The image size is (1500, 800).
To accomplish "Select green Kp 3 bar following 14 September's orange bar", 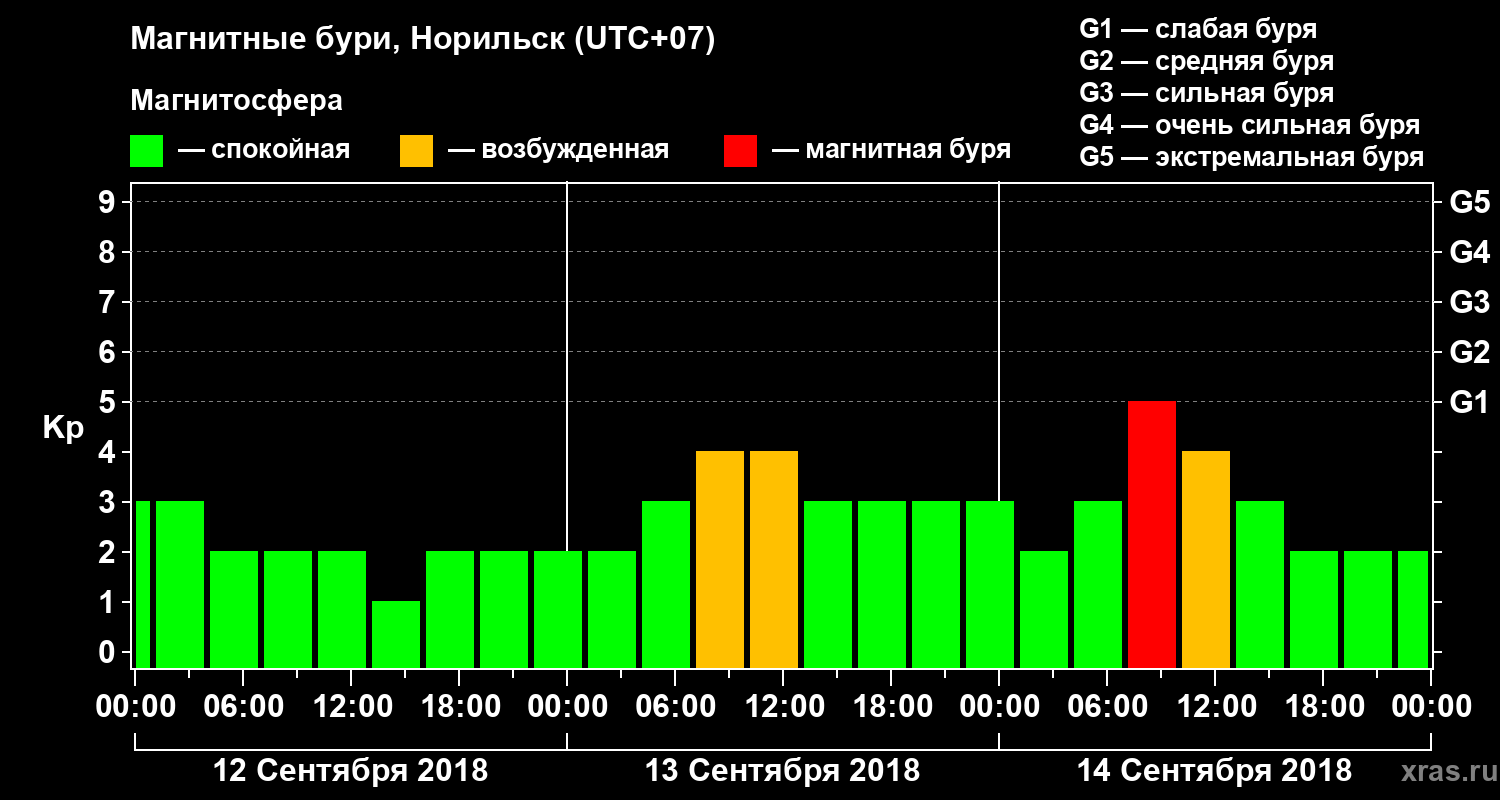I will point(1260,584).
